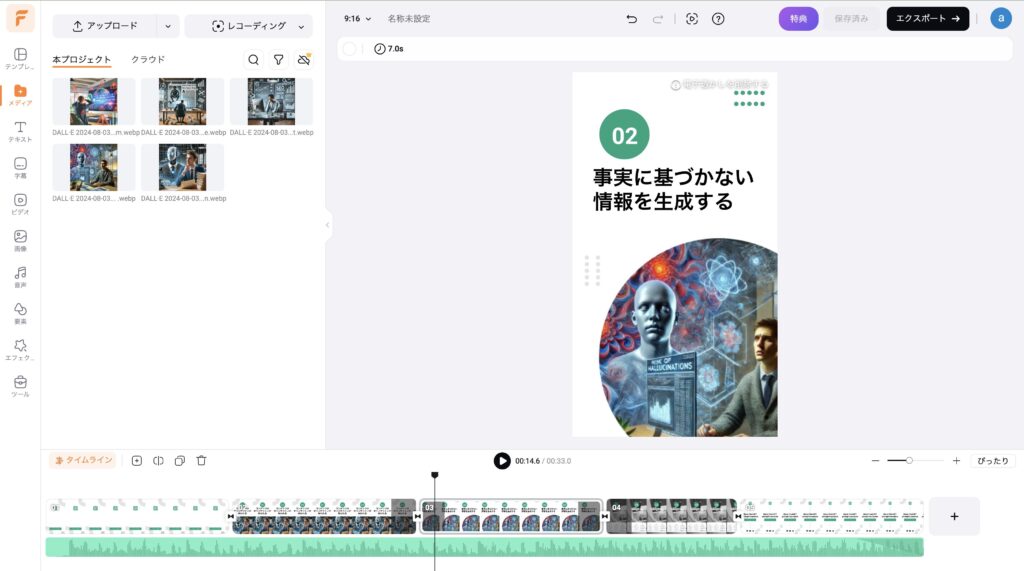
Task: Click the エクスポート button
Action: [x=927, y=19]
